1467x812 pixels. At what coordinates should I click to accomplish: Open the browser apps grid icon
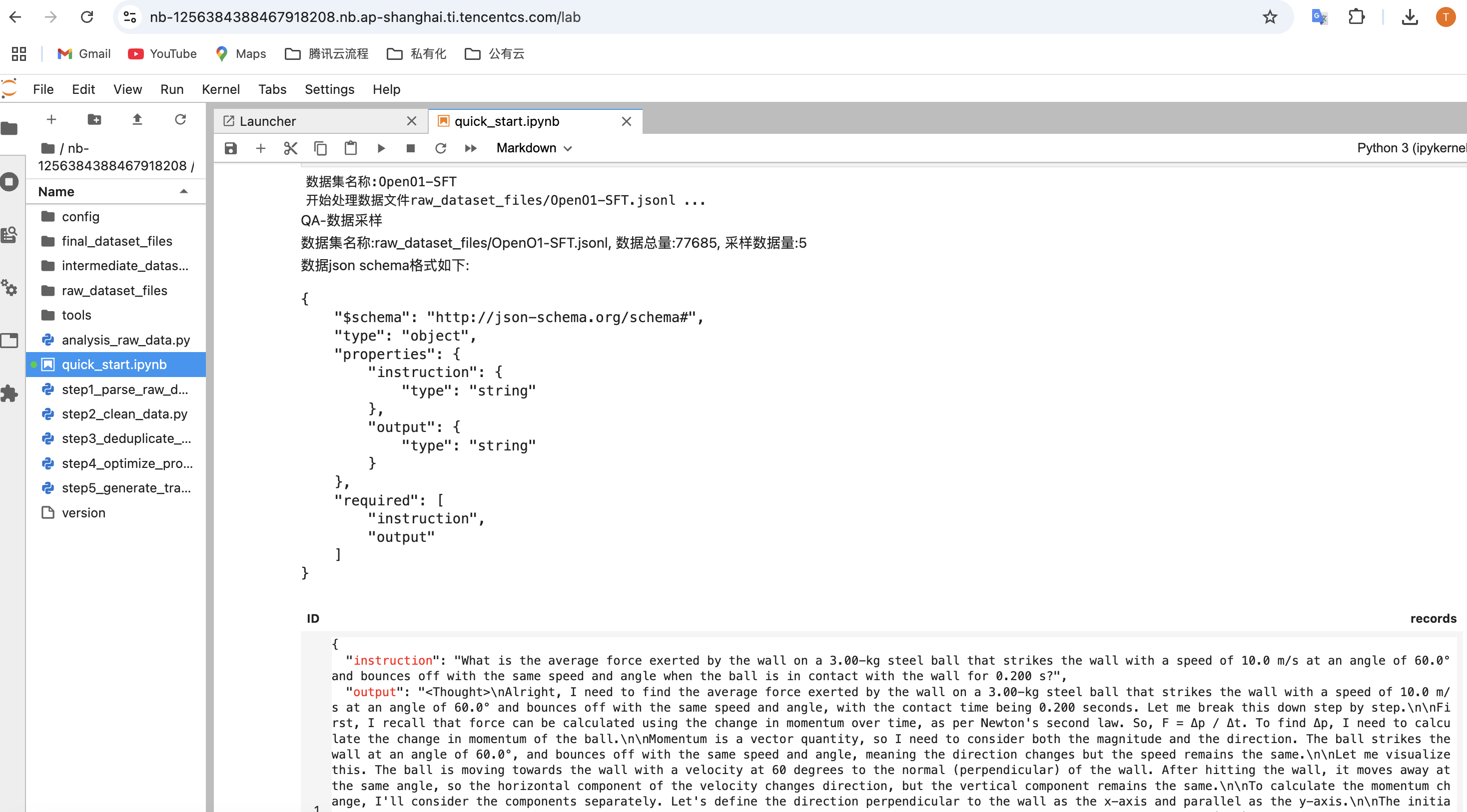[x=19, y=53]
